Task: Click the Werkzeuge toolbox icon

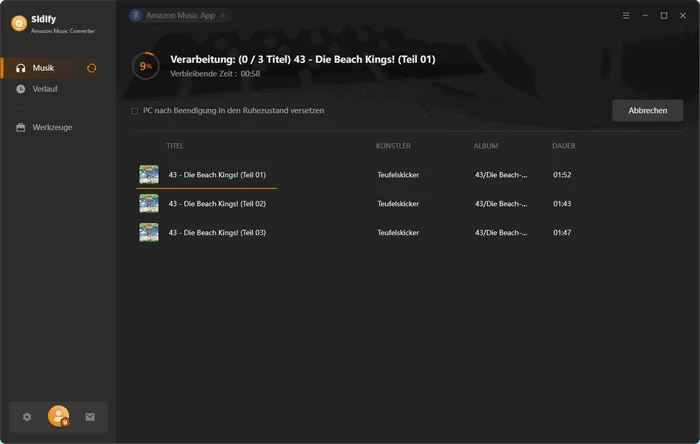Action: (x=21, y=127)
